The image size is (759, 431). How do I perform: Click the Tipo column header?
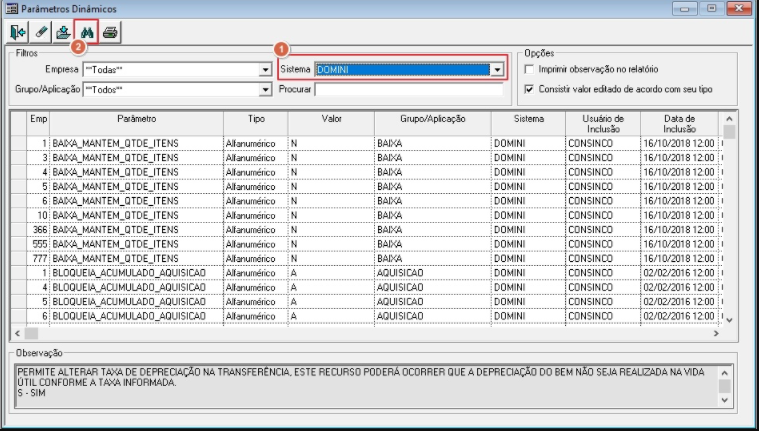(256, 123)
